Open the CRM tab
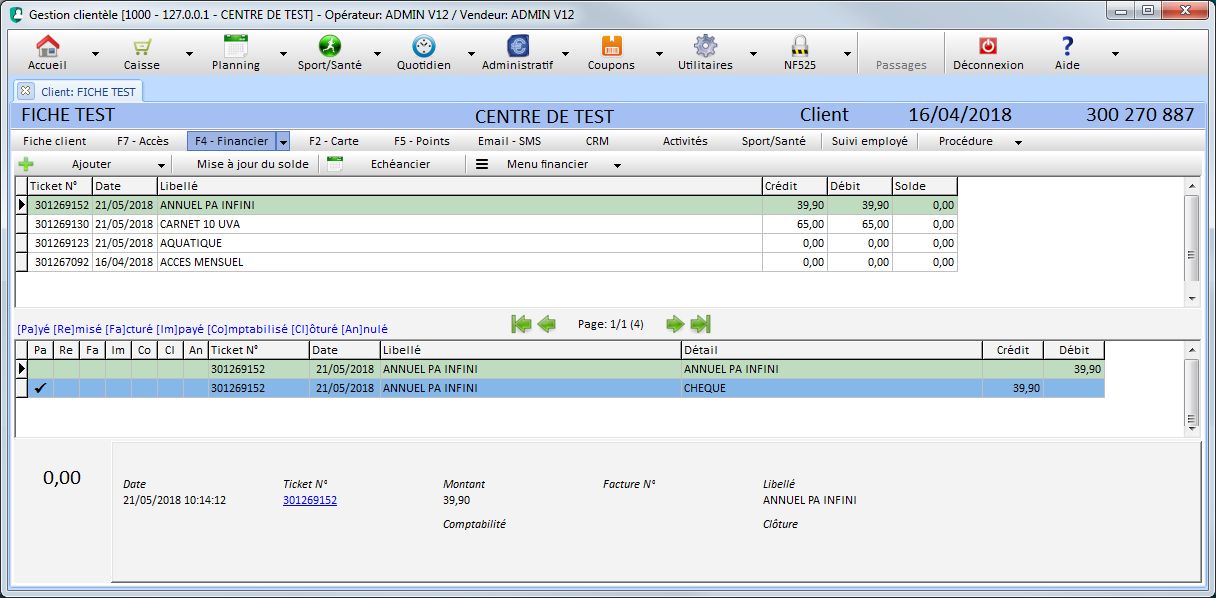1216x598 pixels. [597, 141]
